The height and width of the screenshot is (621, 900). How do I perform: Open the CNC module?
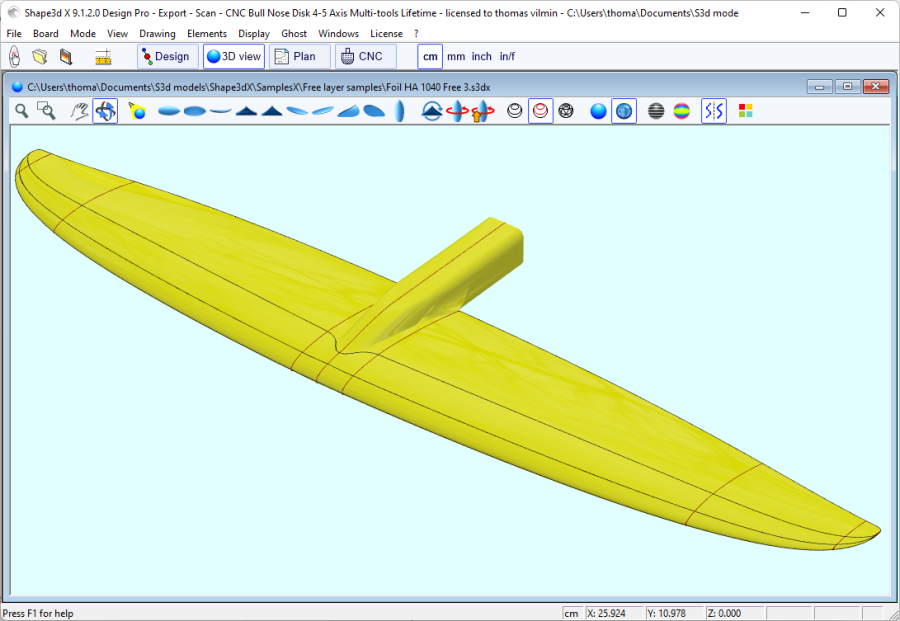(x=364, y=56)
